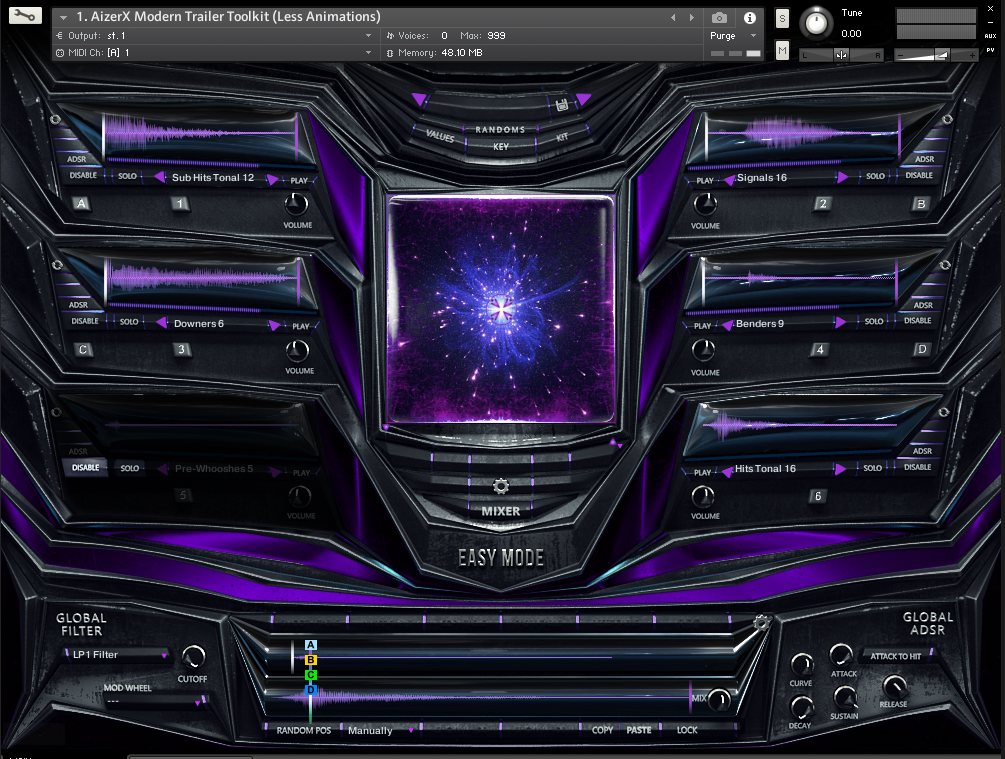Image resolution: width=1005 pixels, height=759 pixels.
Task: Click the Cutoff knob in Global Filter
Action: click(193, 657)
